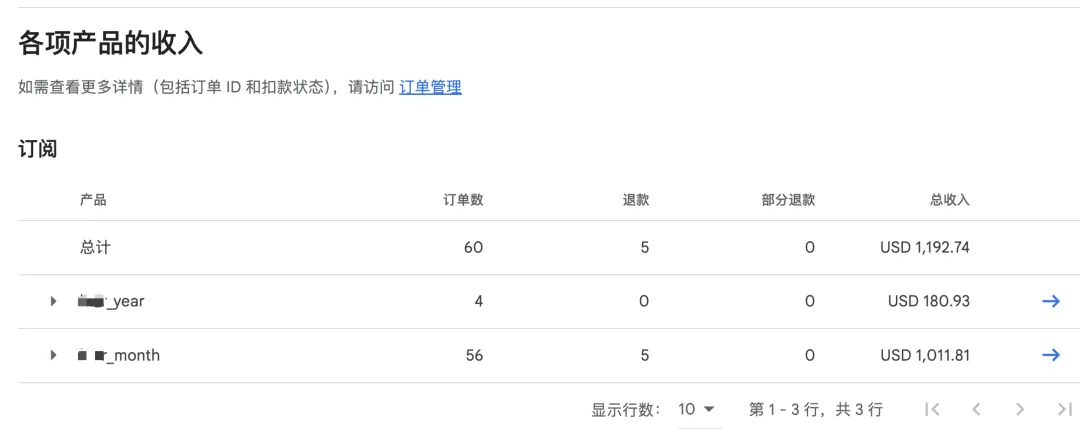The height and width of the screenshot is (439, 1080).
Task: Go to previous page of table
Action: pyautogui.click(x=977, y=409)
